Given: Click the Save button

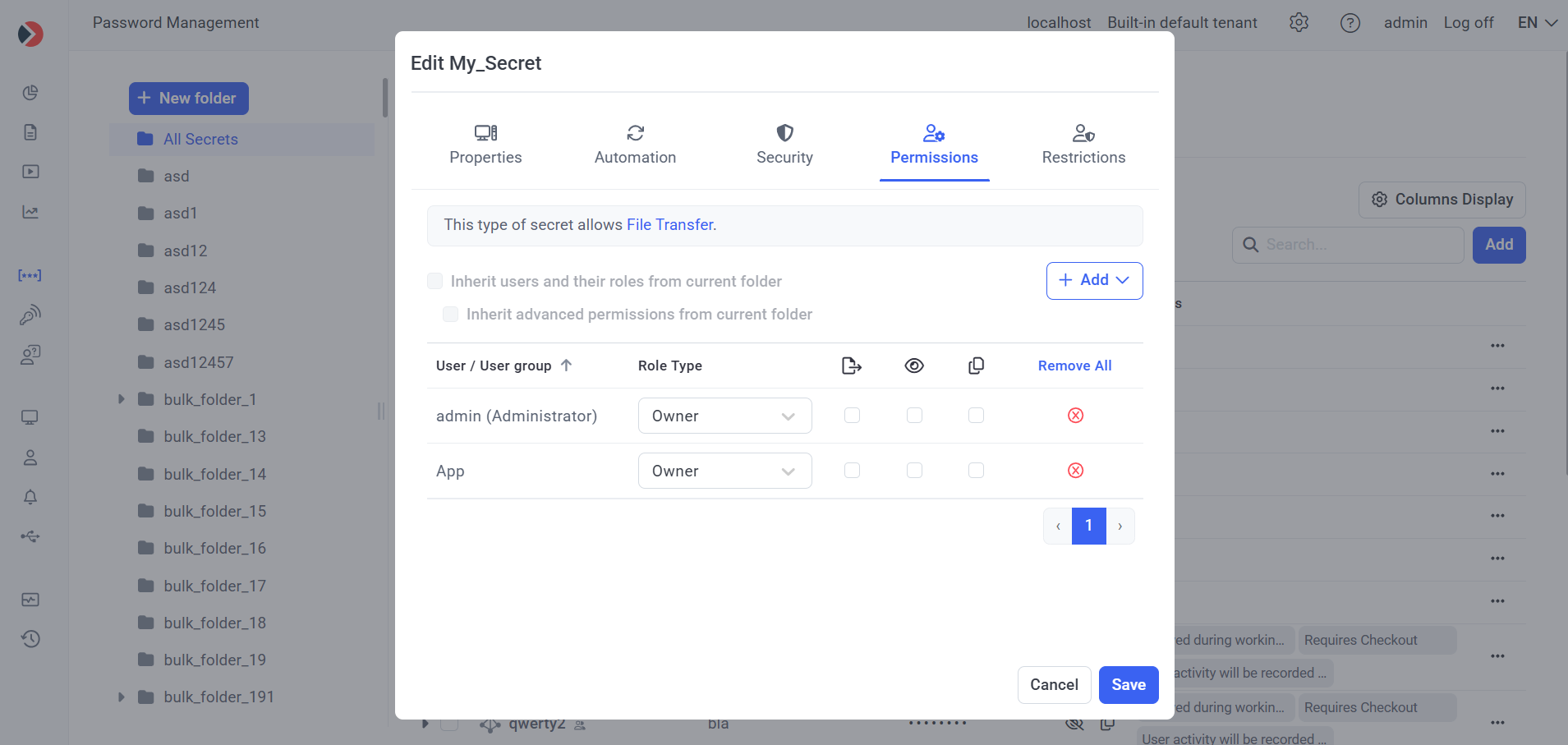Looking at the screenshot, I should [x=1128, y=685].
